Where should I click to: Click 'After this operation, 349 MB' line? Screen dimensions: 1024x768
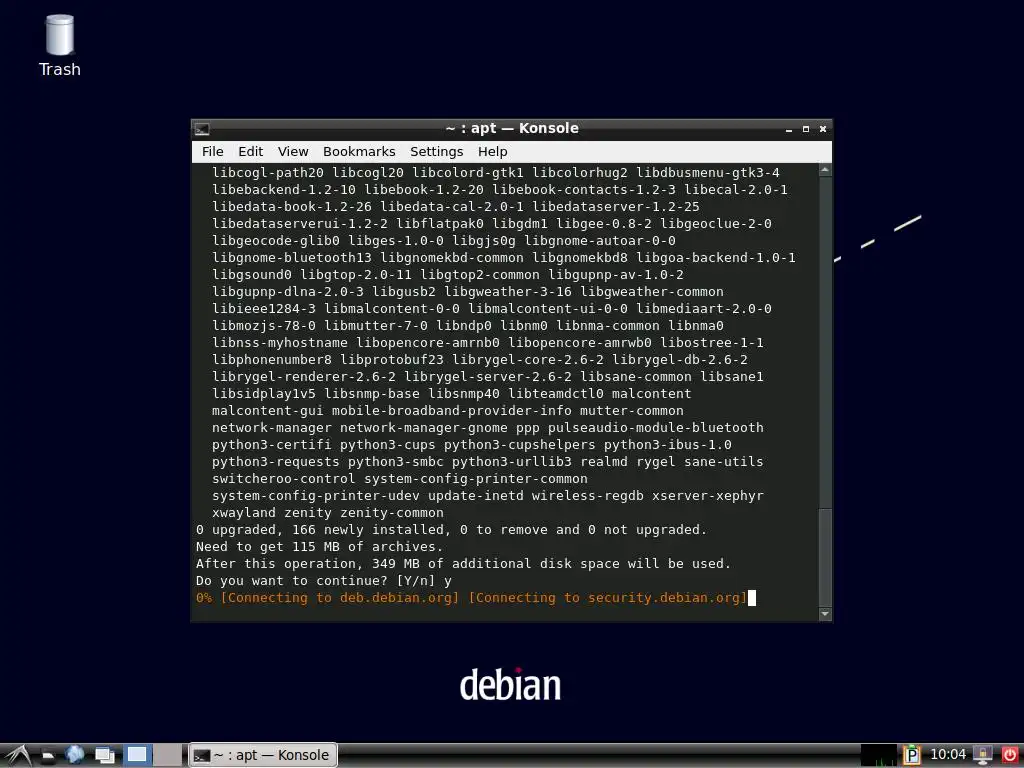(x=463, y=564)
